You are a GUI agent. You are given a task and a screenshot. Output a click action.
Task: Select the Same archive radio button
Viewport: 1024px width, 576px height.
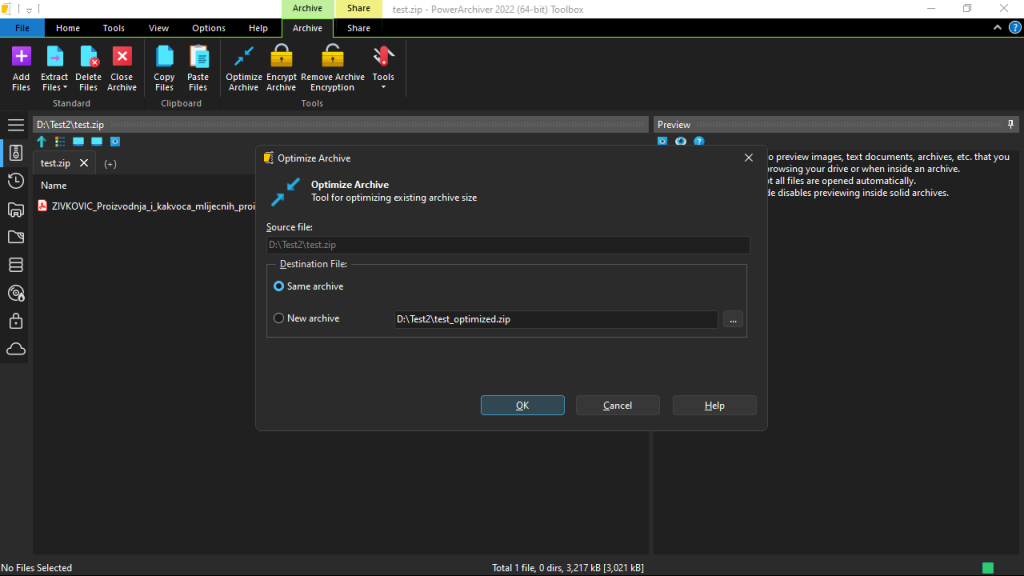tap(279, 286)
